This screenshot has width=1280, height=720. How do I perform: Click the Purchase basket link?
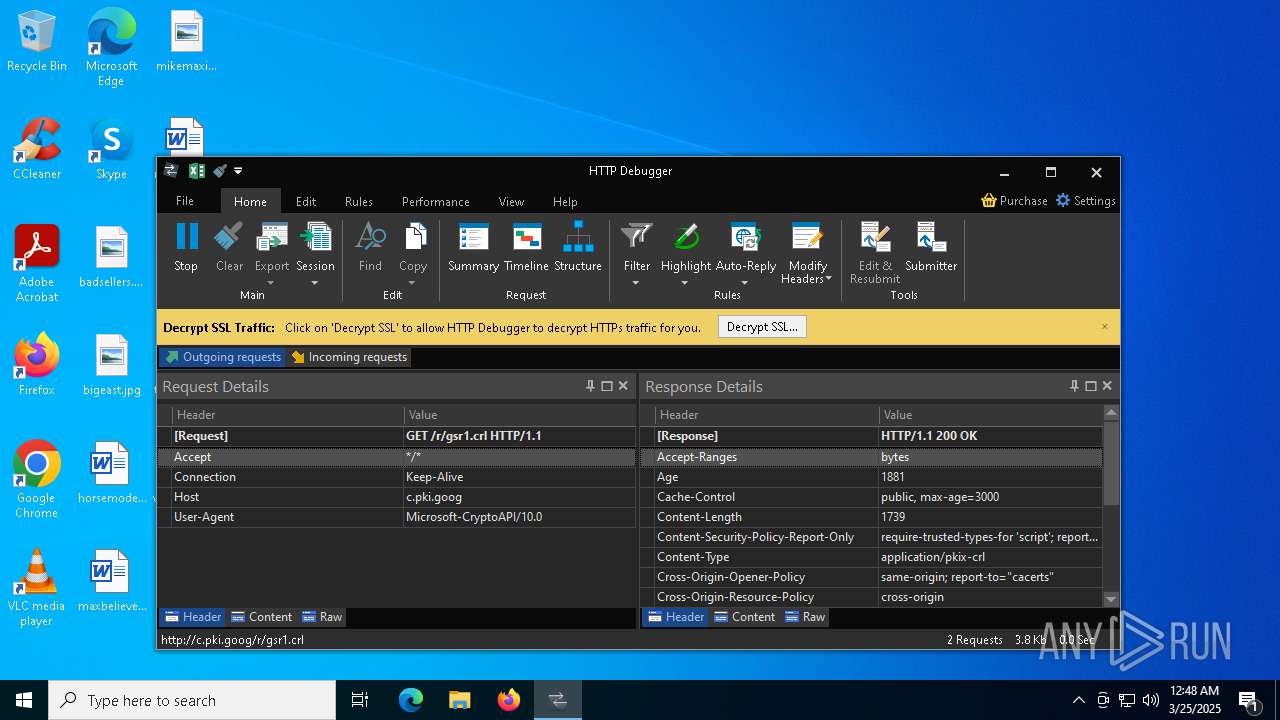pos(1015,201)
